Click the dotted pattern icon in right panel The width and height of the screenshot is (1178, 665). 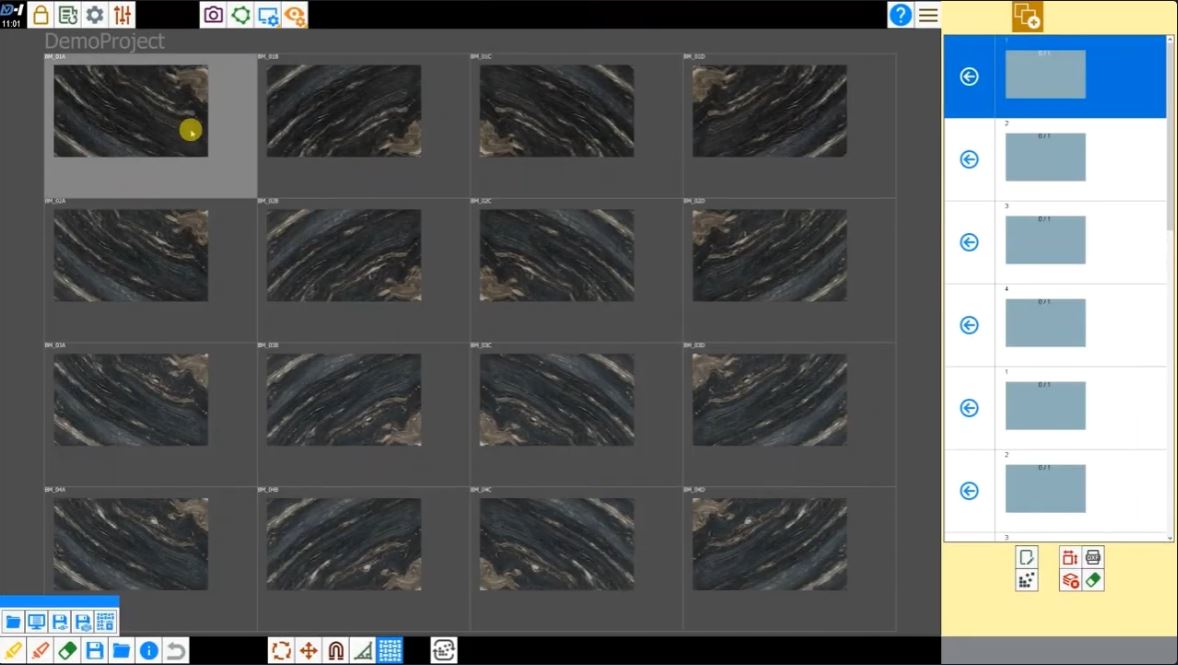[1026, 580]
